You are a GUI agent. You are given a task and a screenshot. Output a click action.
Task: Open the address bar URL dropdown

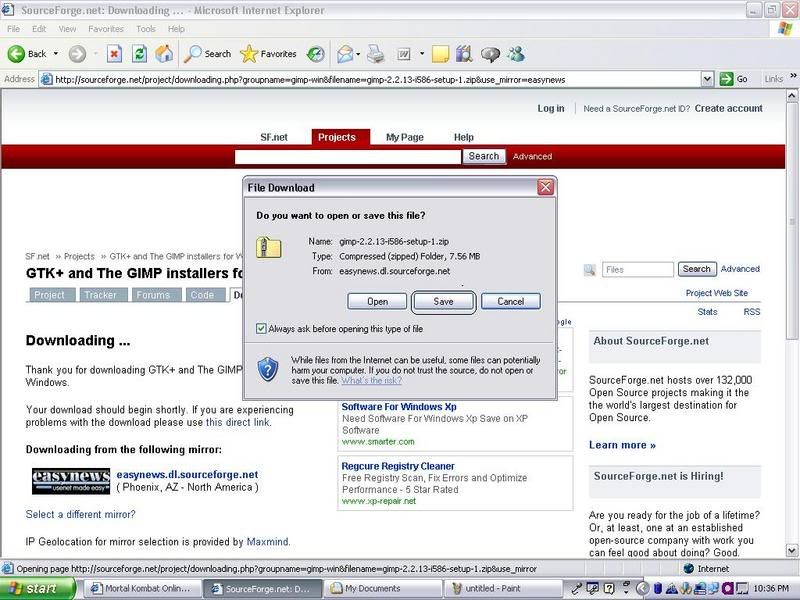[x=707, y=79]
